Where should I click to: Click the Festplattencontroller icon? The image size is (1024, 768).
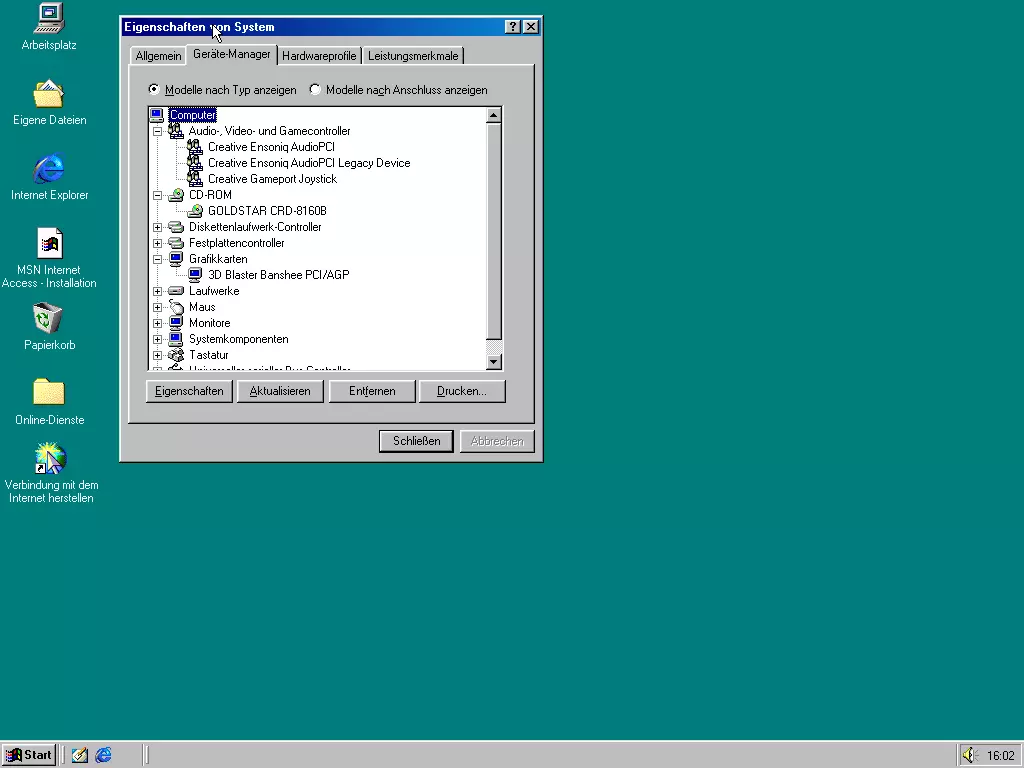click(176, 243)
